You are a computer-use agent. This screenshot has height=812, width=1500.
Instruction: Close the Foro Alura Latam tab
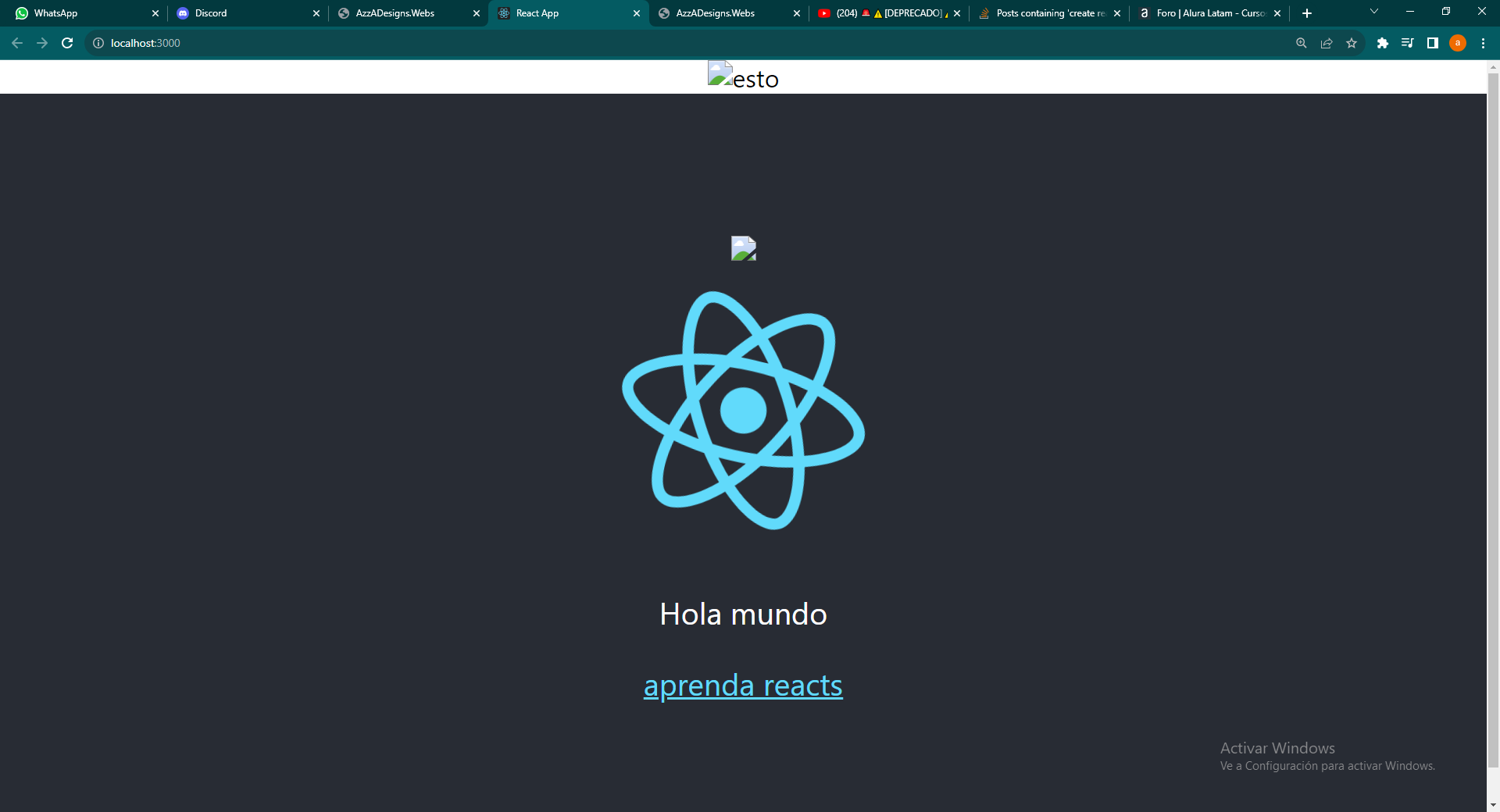(x=1277, y=13)
